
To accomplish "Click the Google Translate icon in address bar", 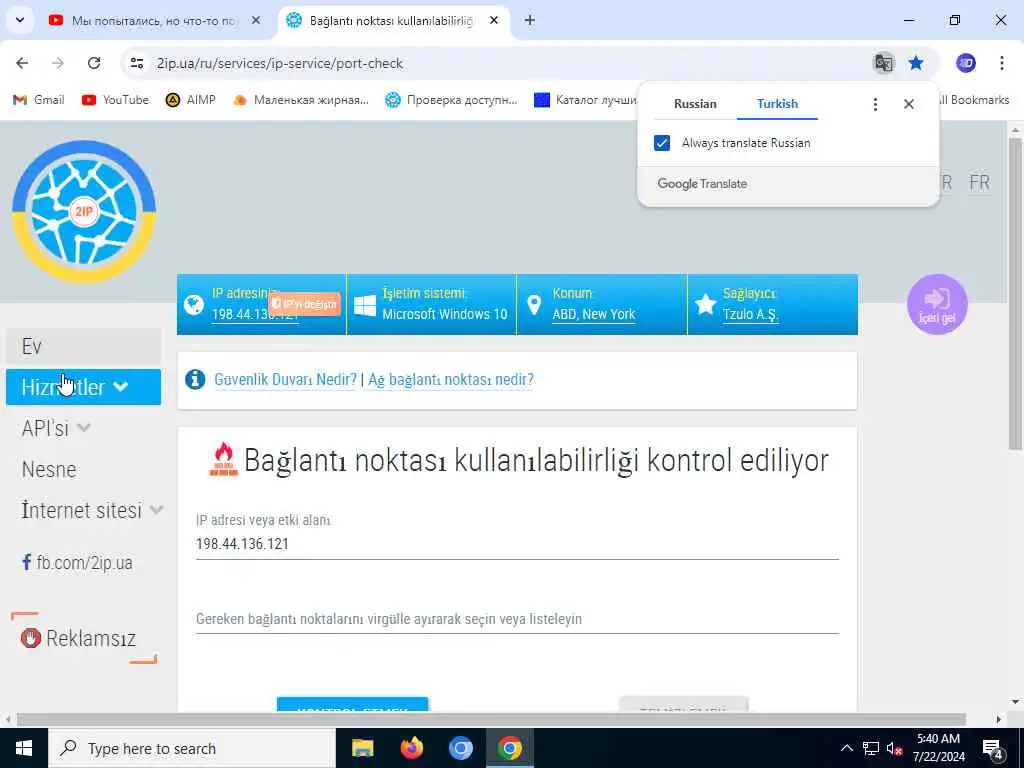I will pos(884,63).
